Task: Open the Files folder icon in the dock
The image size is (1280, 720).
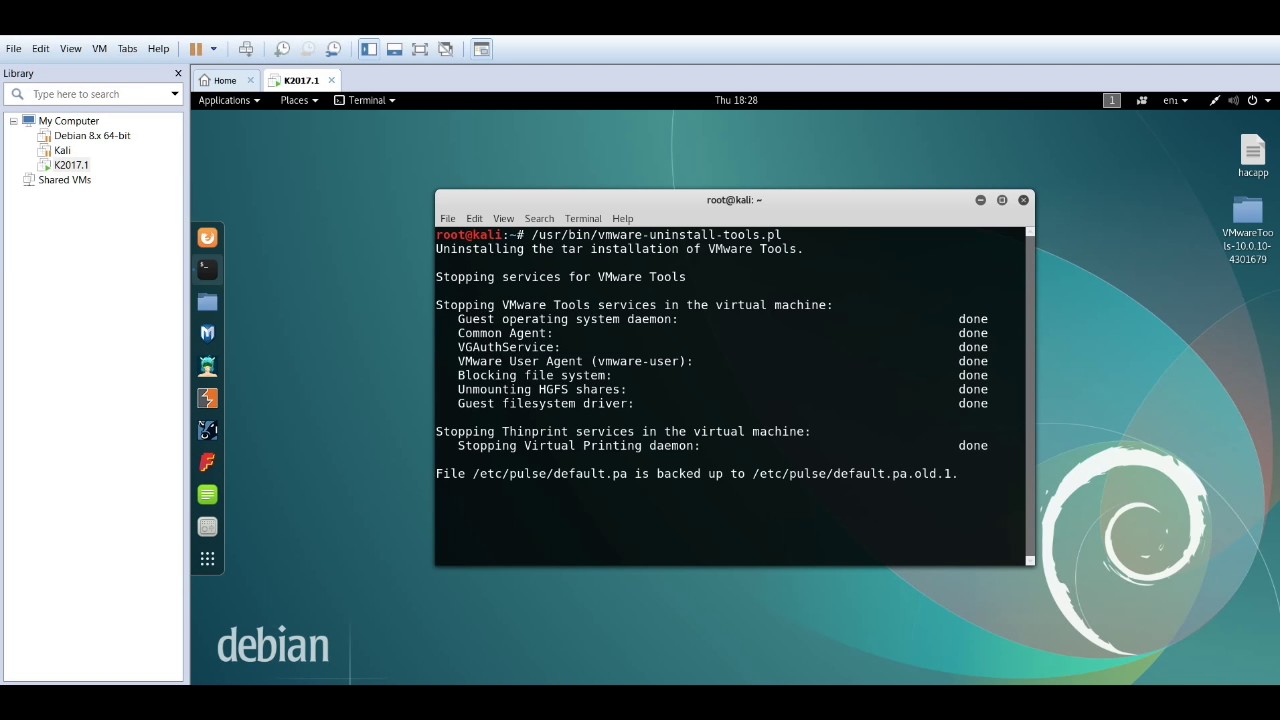Action: pyautogui.click(x=207, y=302)
